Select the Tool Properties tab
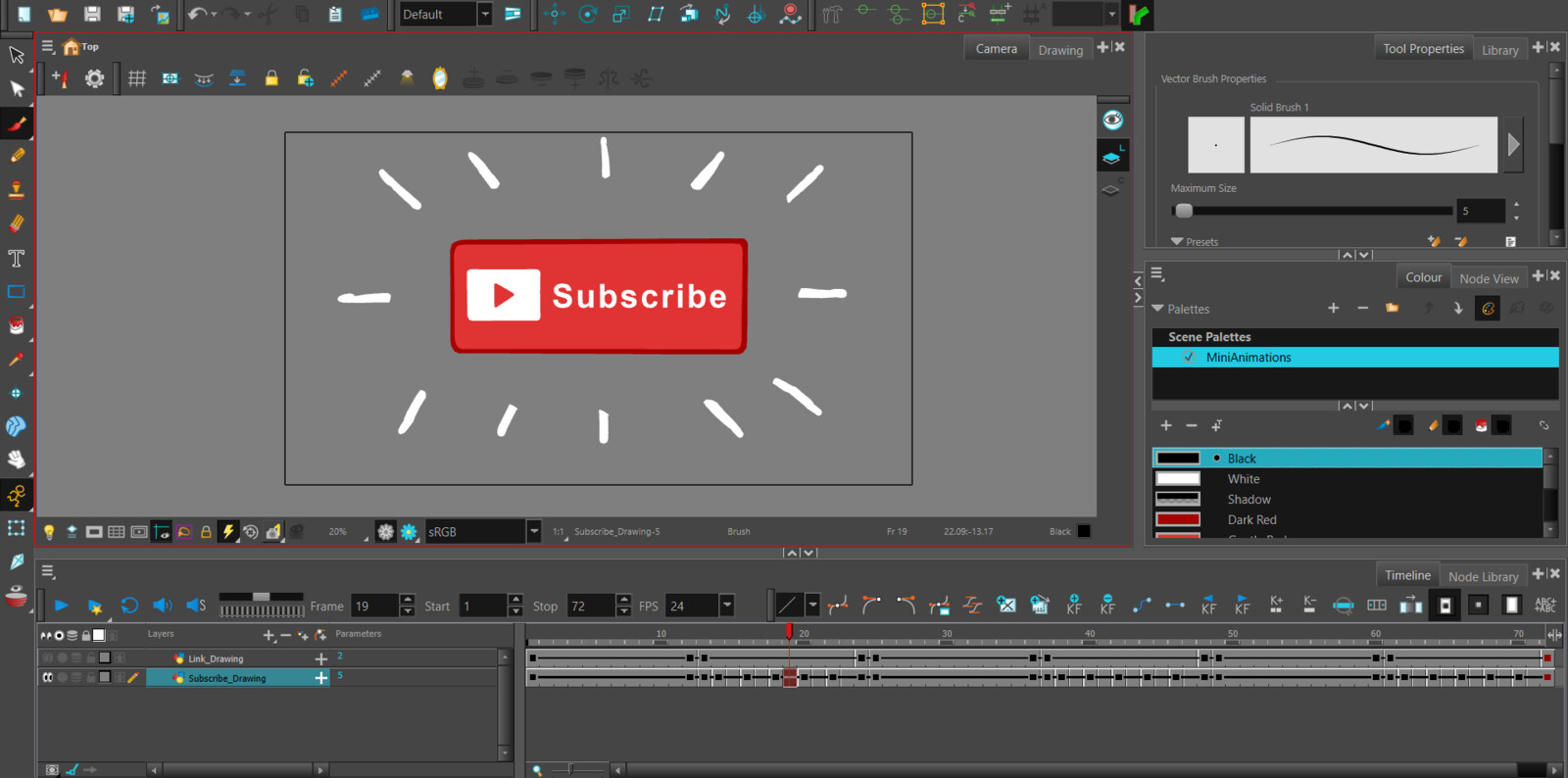The width and height of the screenshot is (1568, 778). pyautogui.click(x=1423, y=48)
